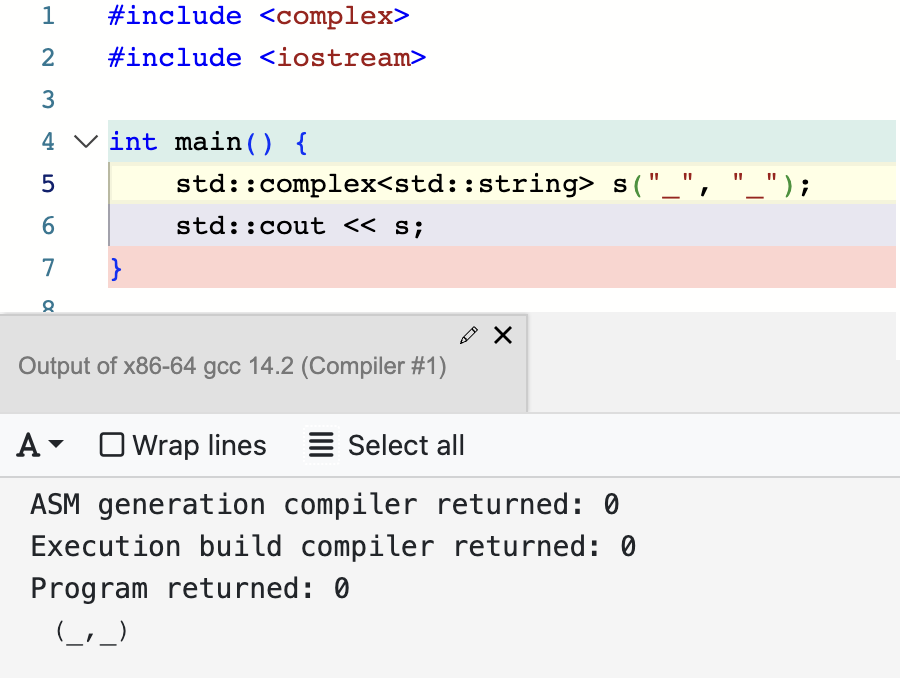Enable the Wrap lines checkbox
The height and width of the screenshot is (678, 900).
111,445
